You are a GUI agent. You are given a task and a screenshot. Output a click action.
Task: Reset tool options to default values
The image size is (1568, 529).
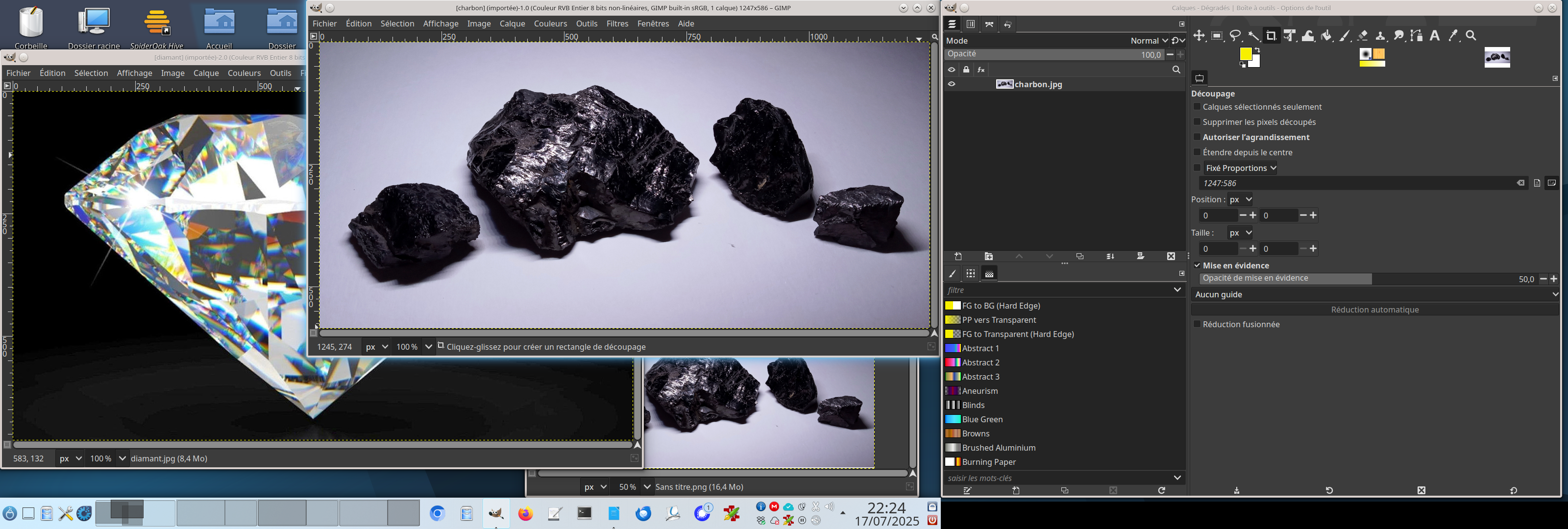coord(1514,491)
